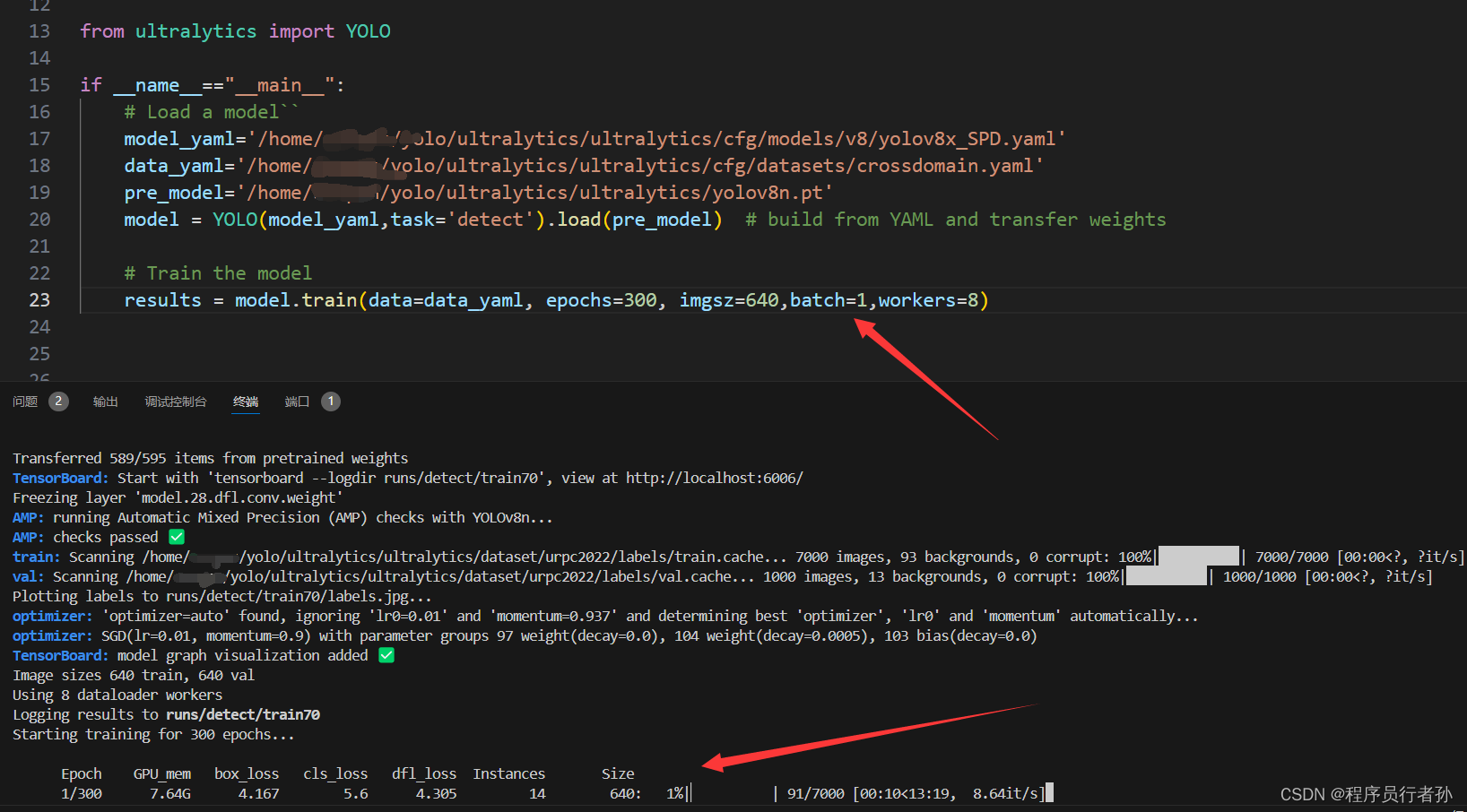This screenshot has height=812, width=1467.
Task: Click the green checkmark after AMP checks passed
Action: pos(176,536)
